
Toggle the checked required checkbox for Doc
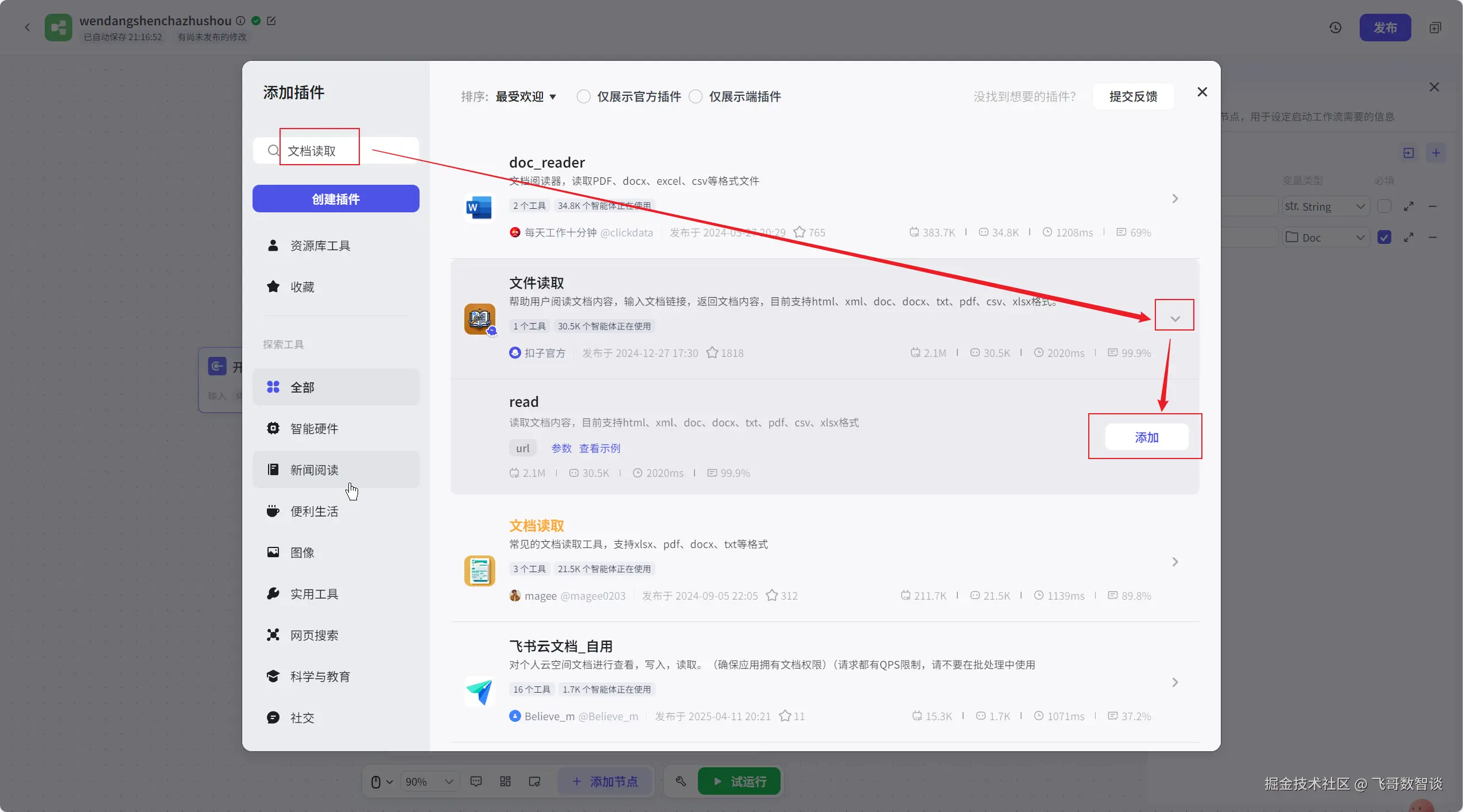pyautogui.click(x=1384, y=237)
